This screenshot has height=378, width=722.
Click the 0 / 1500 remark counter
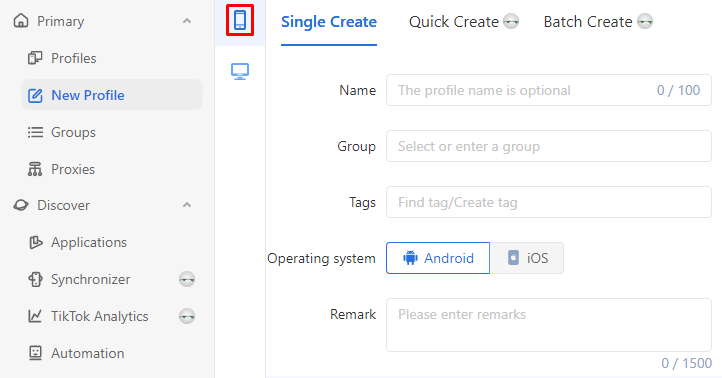[687, 363]
